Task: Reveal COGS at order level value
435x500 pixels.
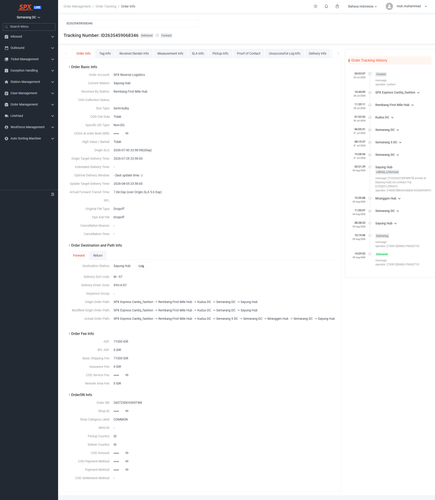Action: [127, 133]
